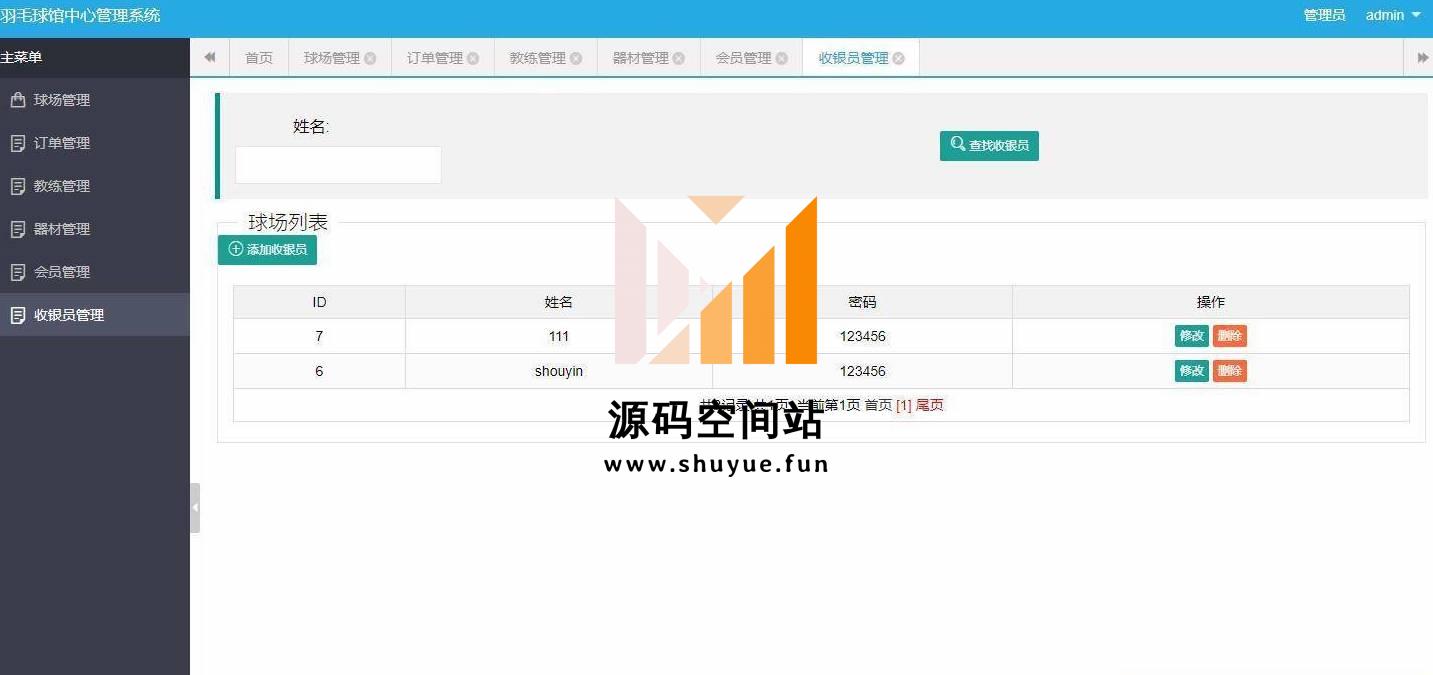Open 球场管理 in the sidebar menu
Image resolution: width=1433 pixels, height=675 pixels.
click(x=95, y=100)
